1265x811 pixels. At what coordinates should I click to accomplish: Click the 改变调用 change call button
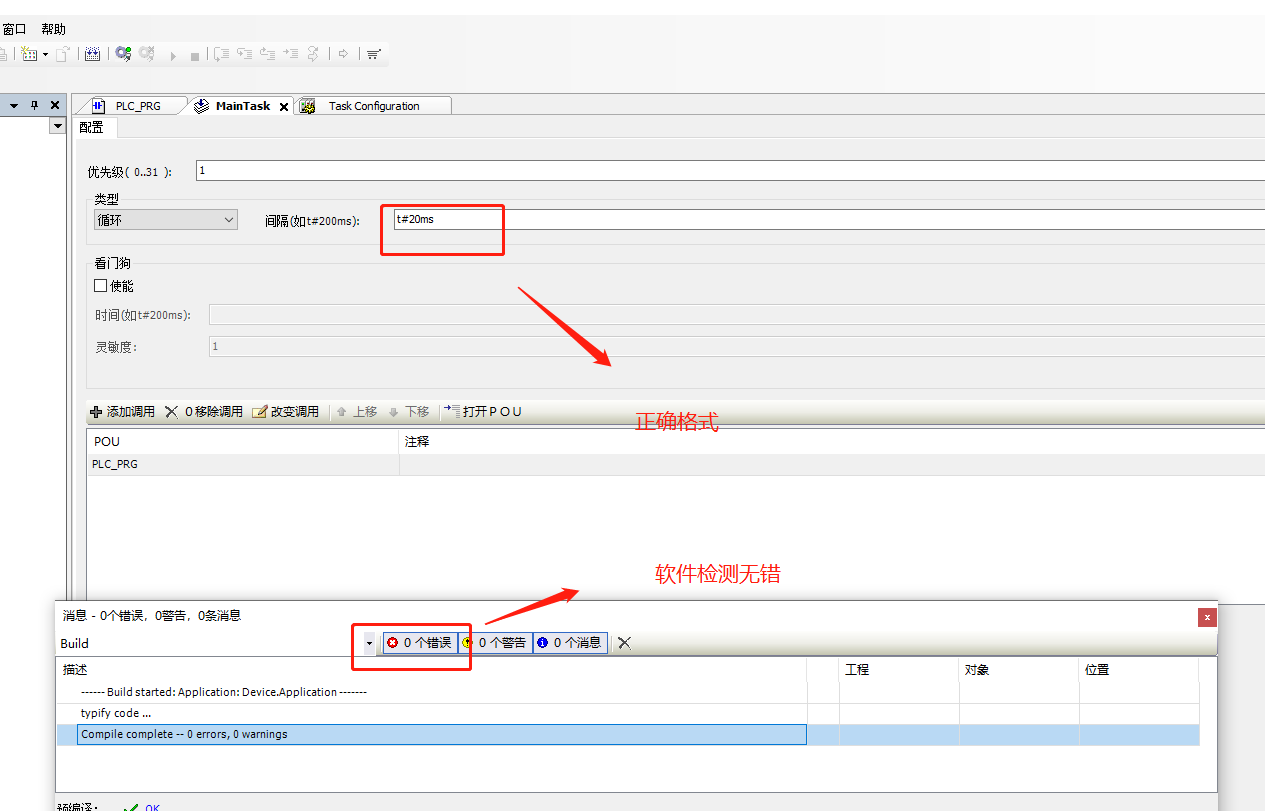286,412
